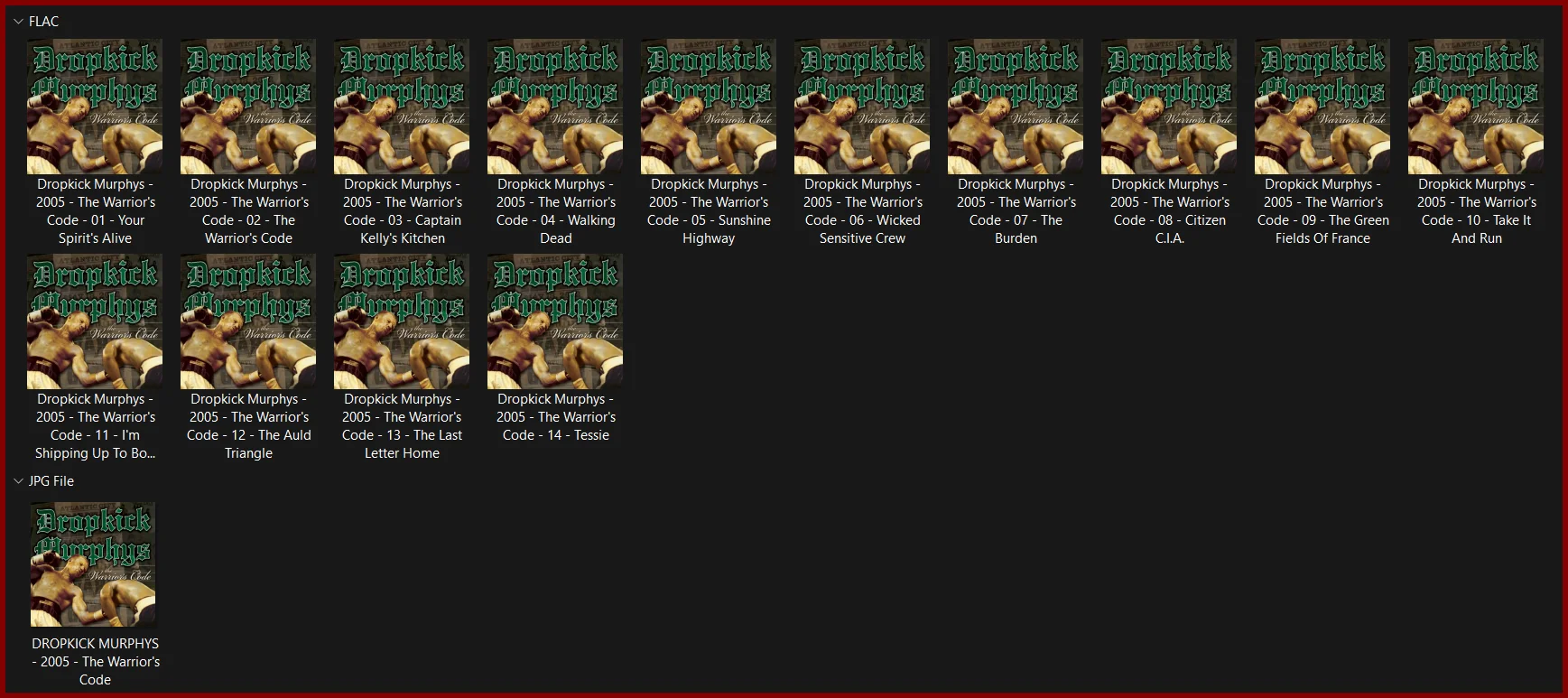Screen dimensions: 1568x698
Task: Select album art of track 05 Sunshine Highway
Action: tap(709, 107)
